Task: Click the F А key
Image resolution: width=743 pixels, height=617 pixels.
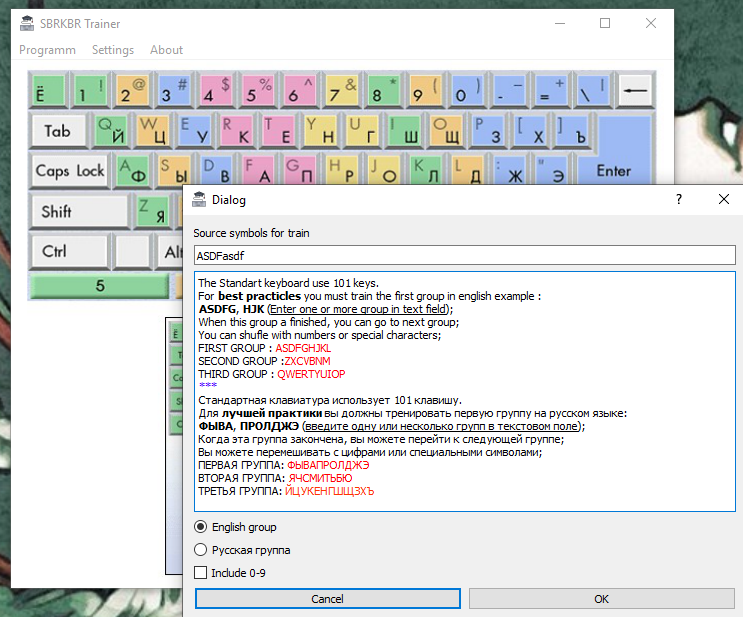Action: [x=258, y=170]
